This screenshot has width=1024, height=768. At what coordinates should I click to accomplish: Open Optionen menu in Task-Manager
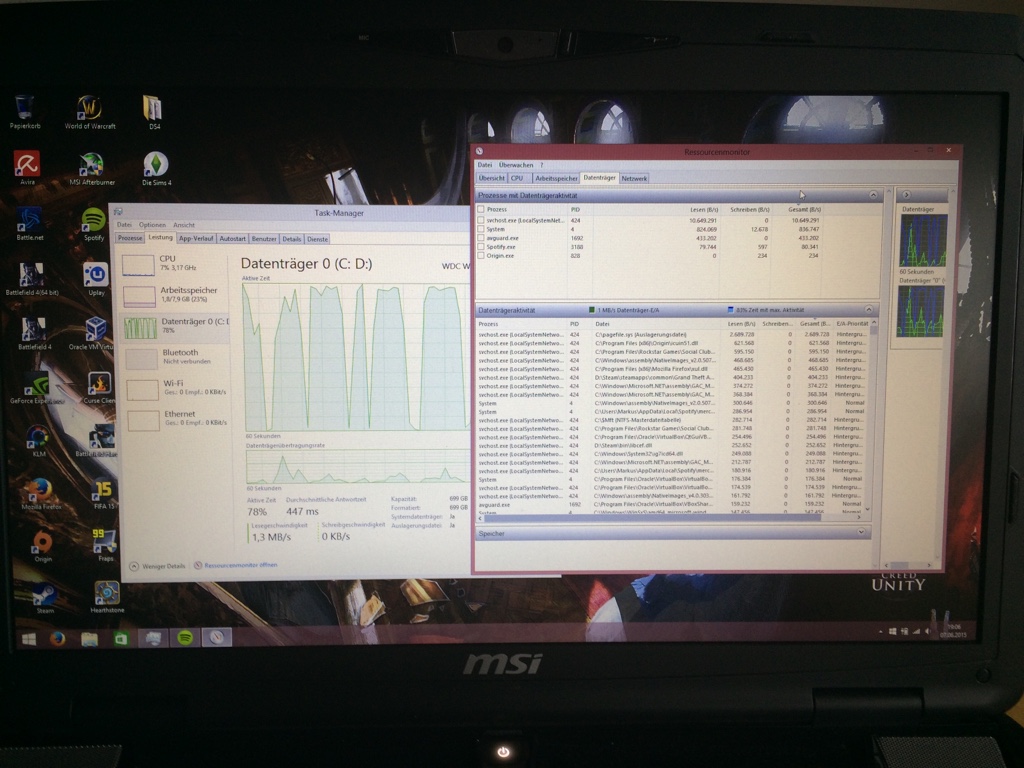click(x=152, y=225)
